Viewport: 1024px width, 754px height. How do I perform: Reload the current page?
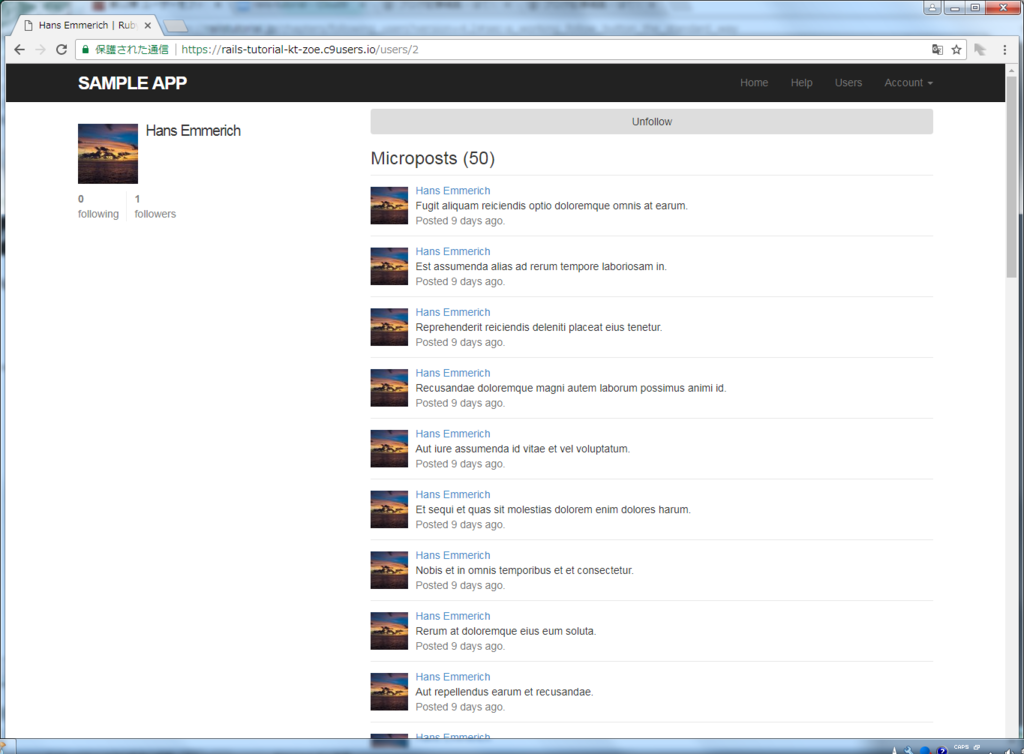point(61,50)
